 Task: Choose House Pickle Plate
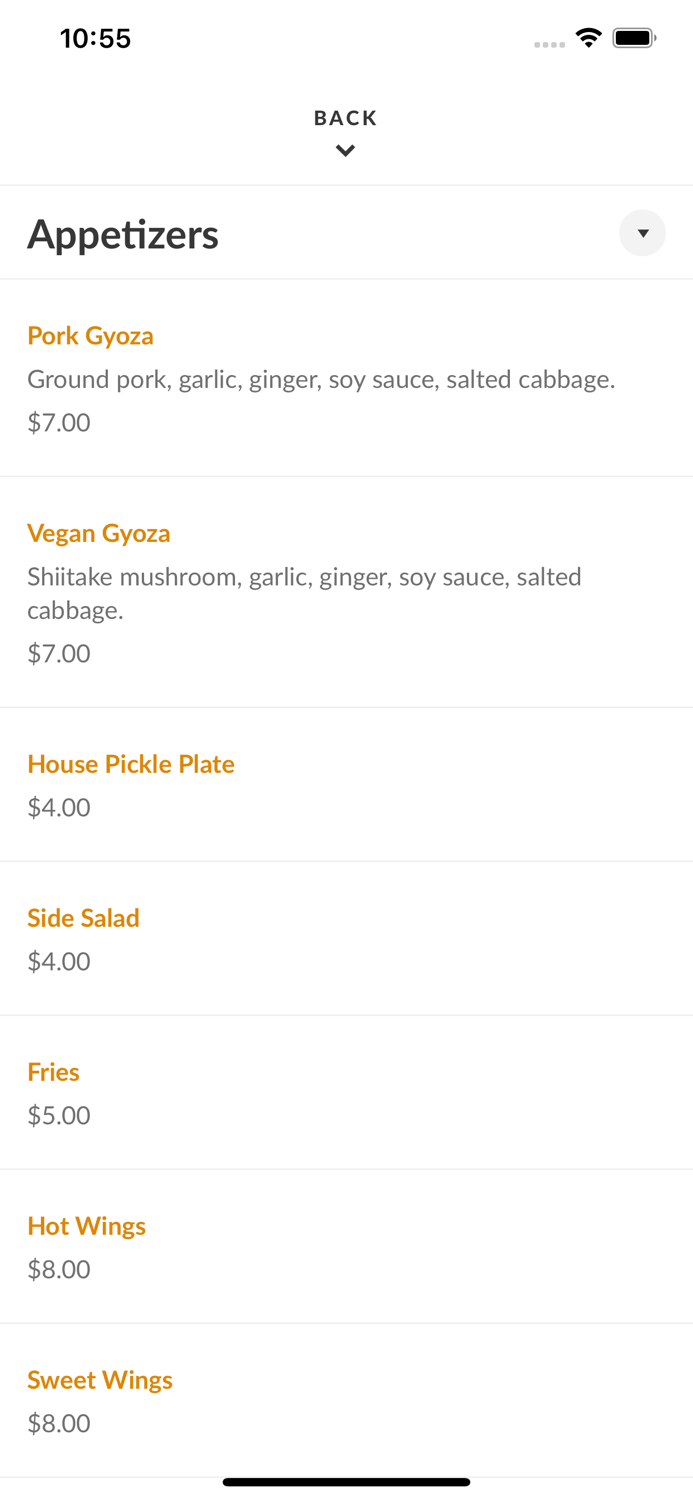131,764
